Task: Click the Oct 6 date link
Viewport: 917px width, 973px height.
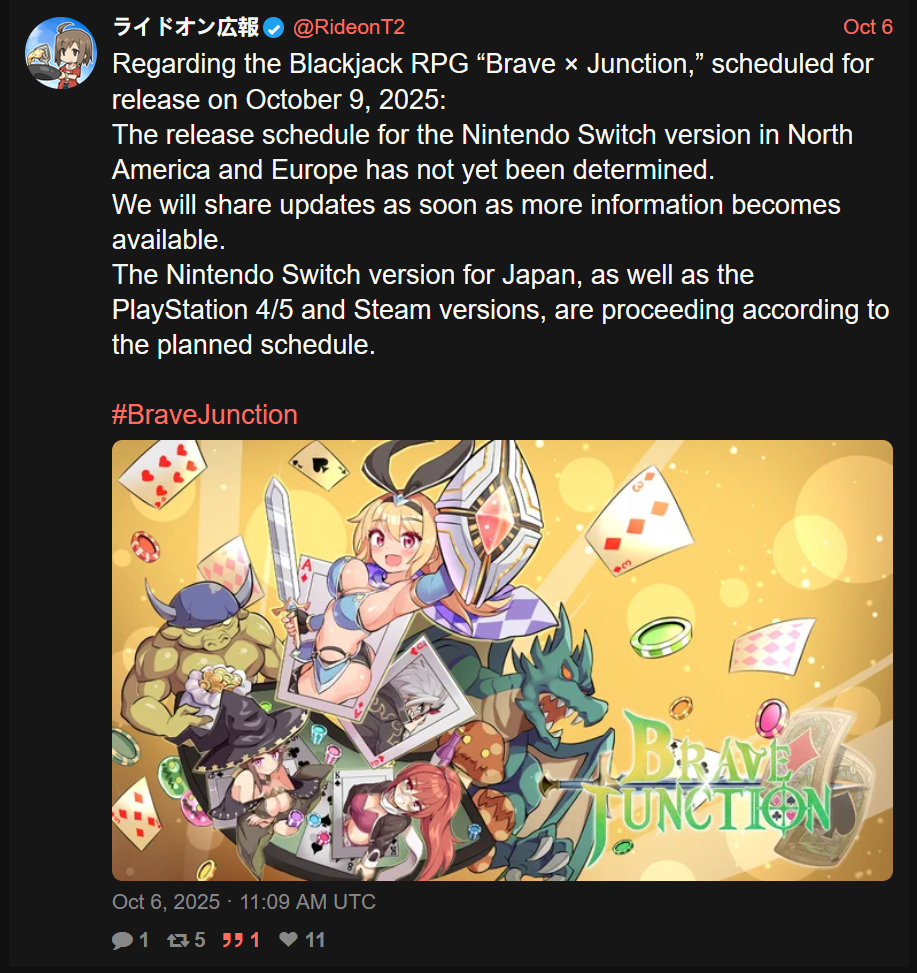Action: click(867, 27)
